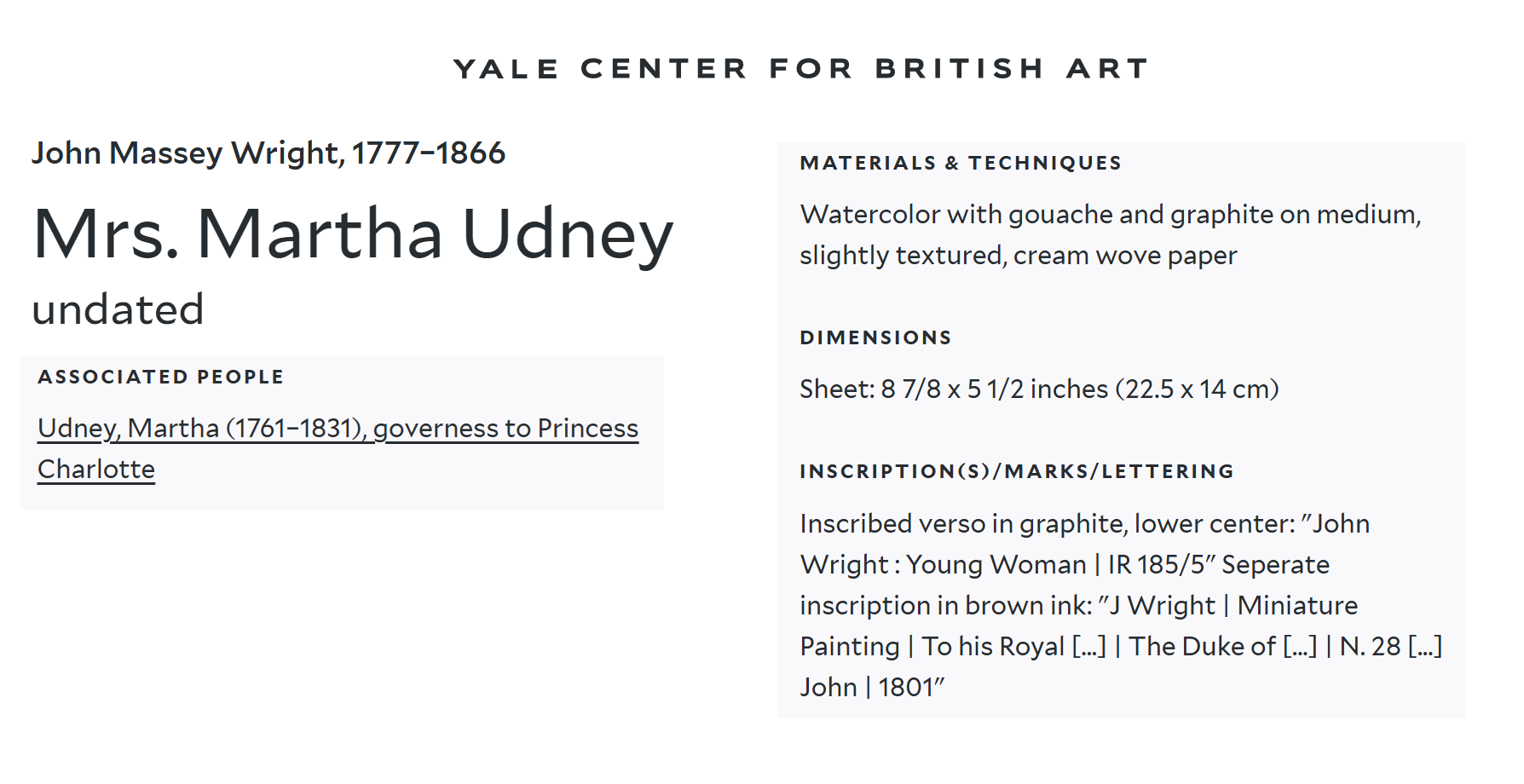The image size is (1524, 784).
Task: Click the "Associated People" heading
Action: tap(160, 377)
